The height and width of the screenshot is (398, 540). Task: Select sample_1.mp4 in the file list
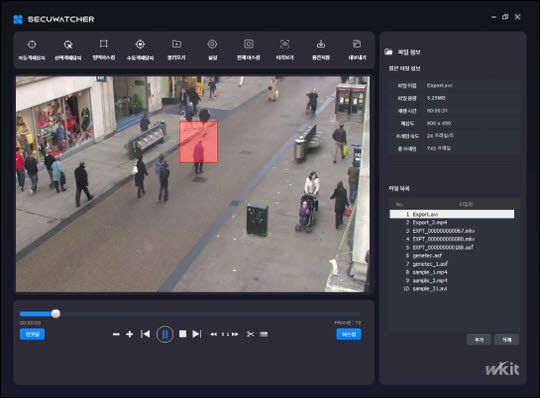click(x=452, y=272)
